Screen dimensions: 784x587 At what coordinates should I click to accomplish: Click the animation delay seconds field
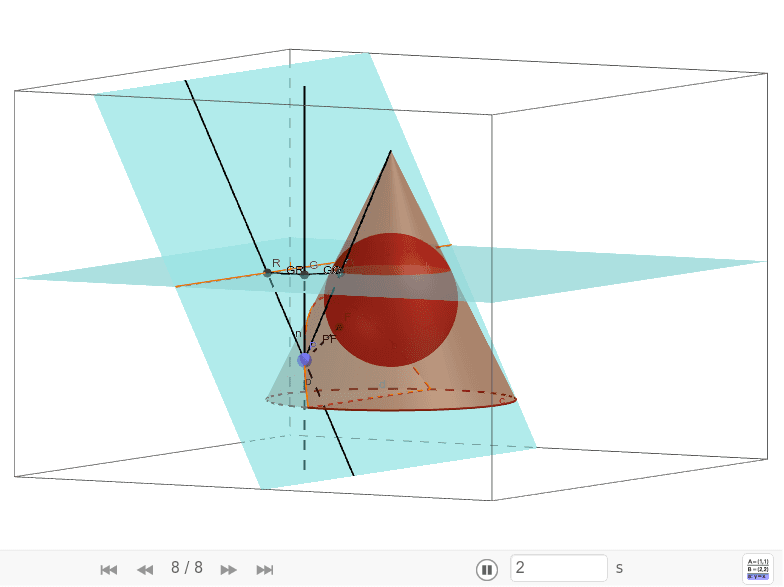tap(558, 568)
